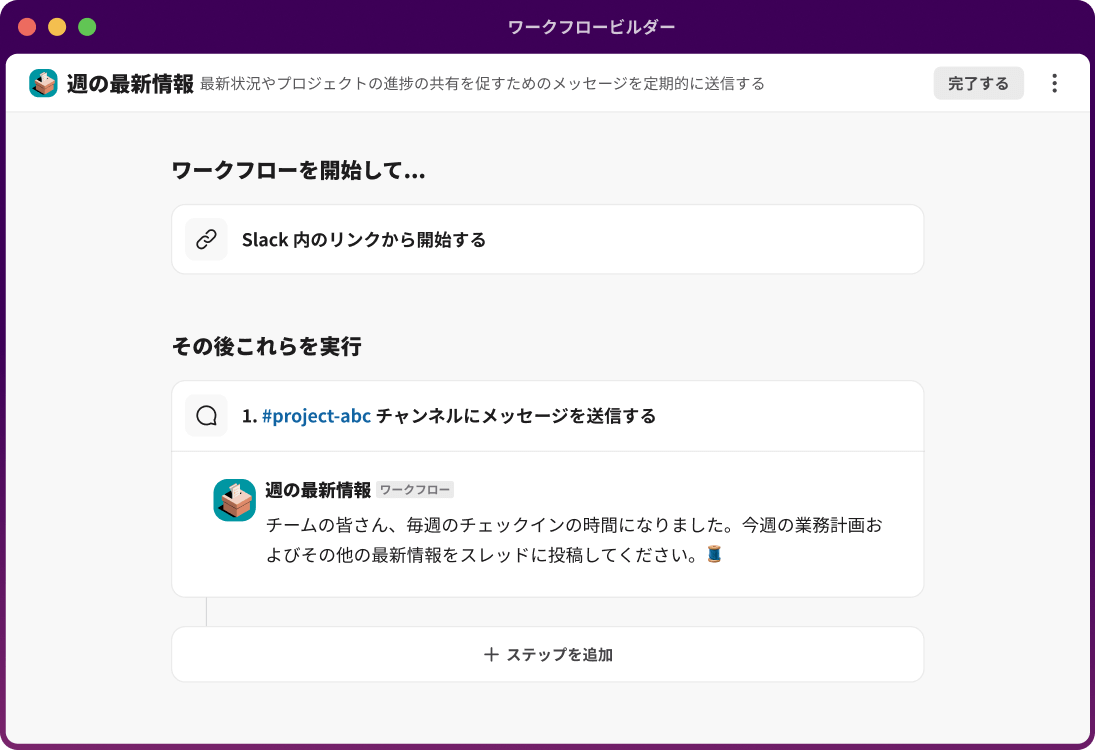Click ステップを追加 to add a new step

click(x=559, y=654)
